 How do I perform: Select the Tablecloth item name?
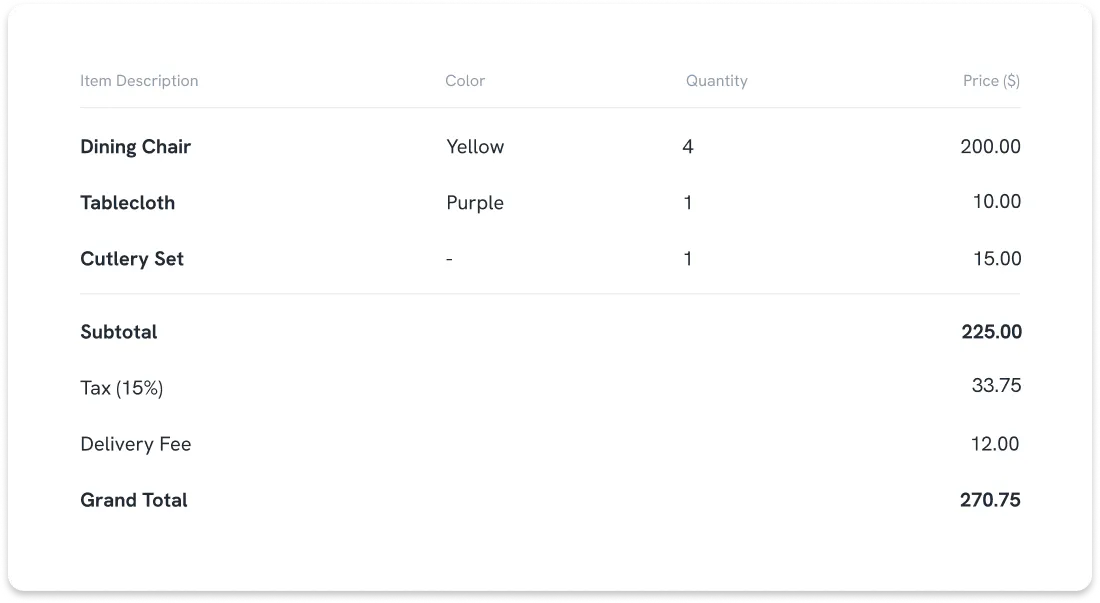point(127,203)
